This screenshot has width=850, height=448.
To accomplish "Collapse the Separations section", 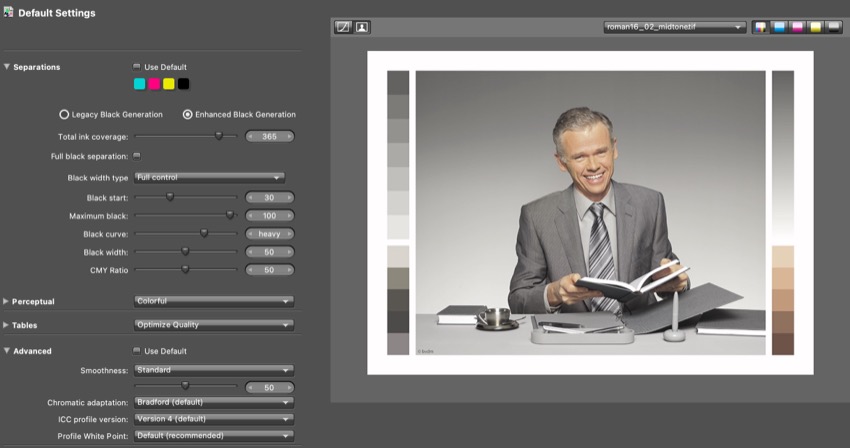I will [x=7, y=67].
